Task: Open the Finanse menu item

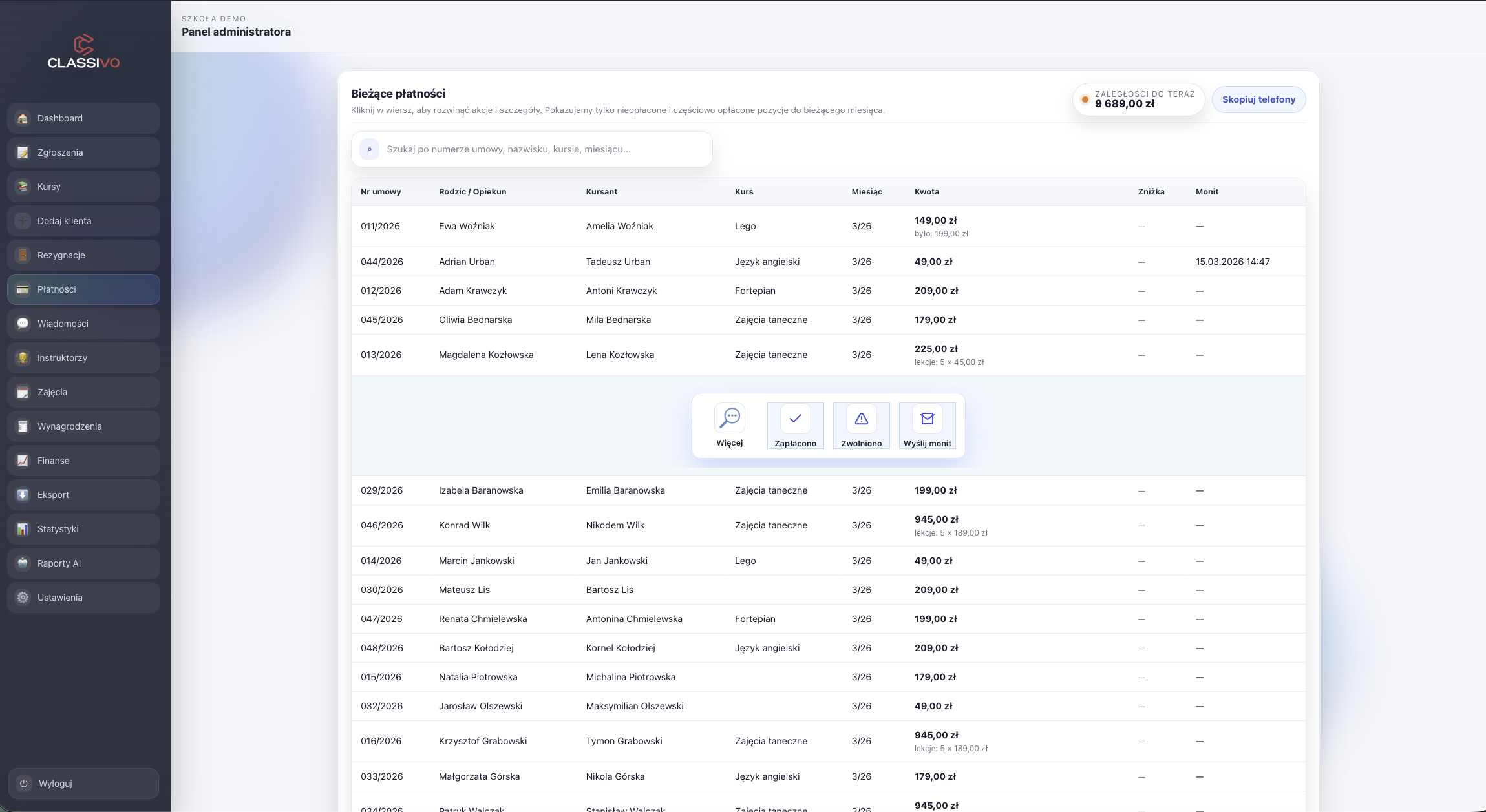Action: coord(83,461)
